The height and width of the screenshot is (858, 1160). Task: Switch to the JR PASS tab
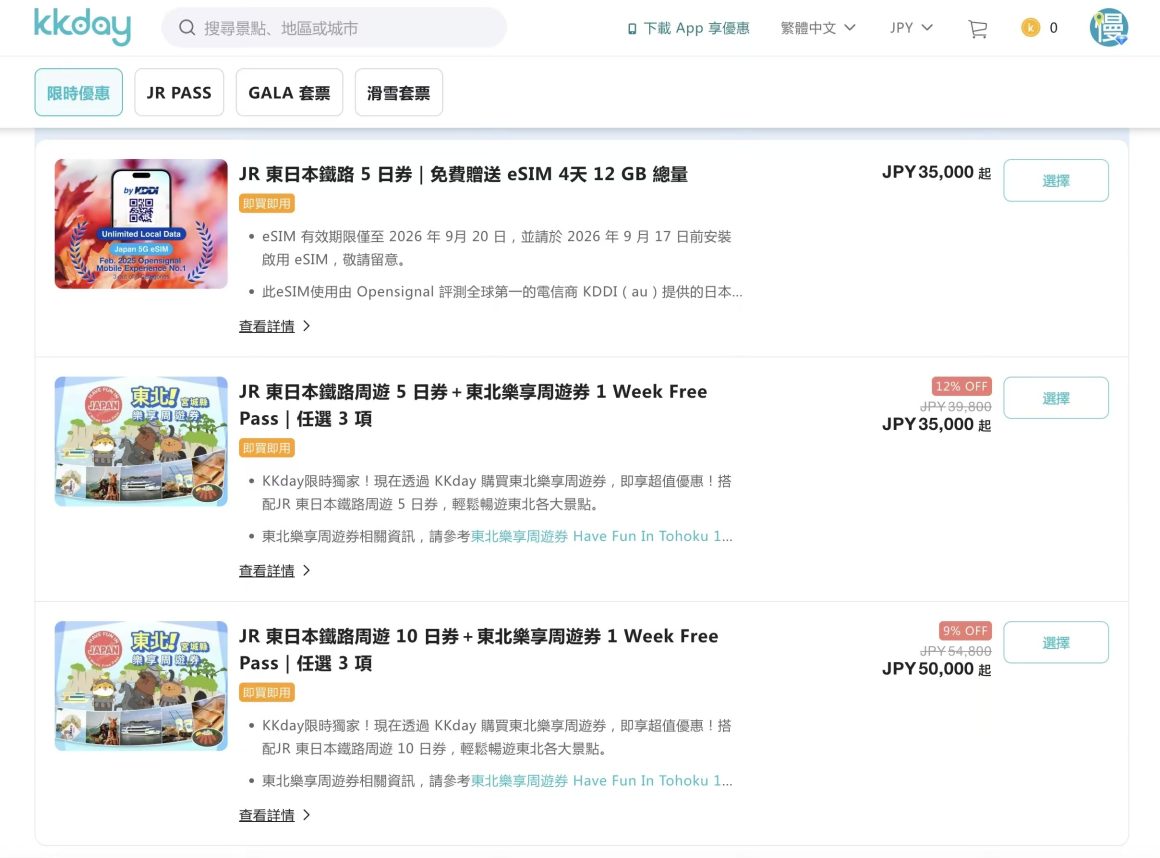click(x=179, y=92)
